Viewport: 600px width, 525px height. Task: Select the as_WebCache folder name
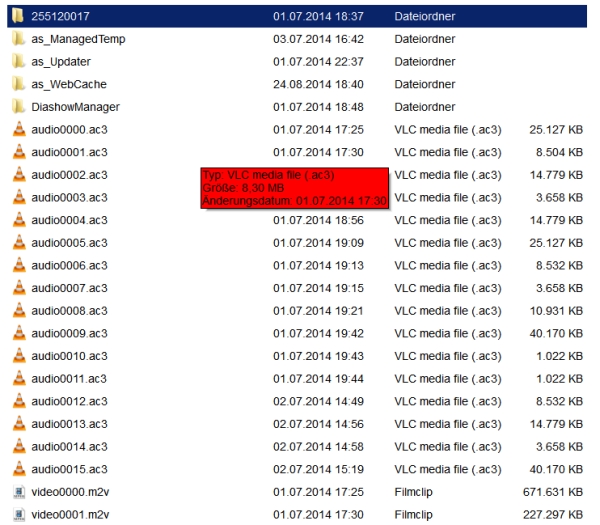coord(69,85)
